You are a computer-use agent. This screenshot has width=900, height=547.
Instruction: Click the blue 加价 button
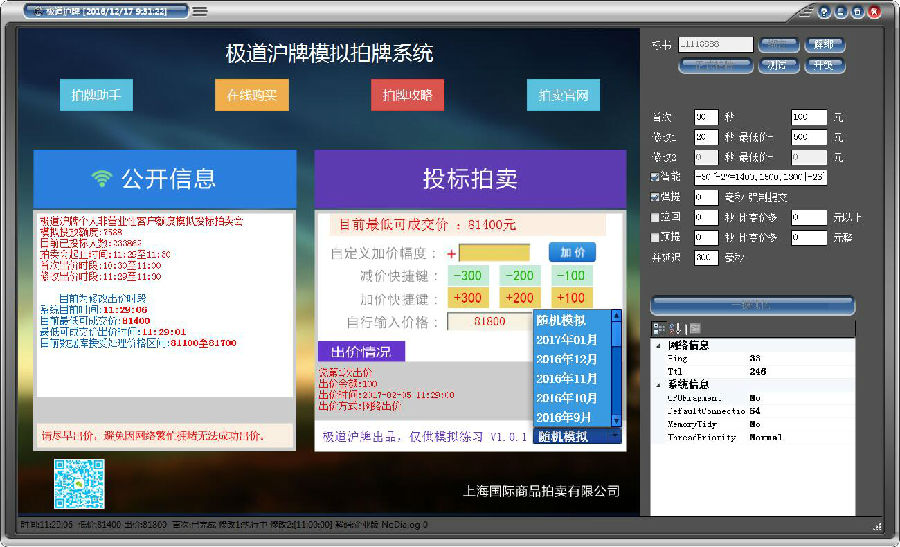click(572, 252)
